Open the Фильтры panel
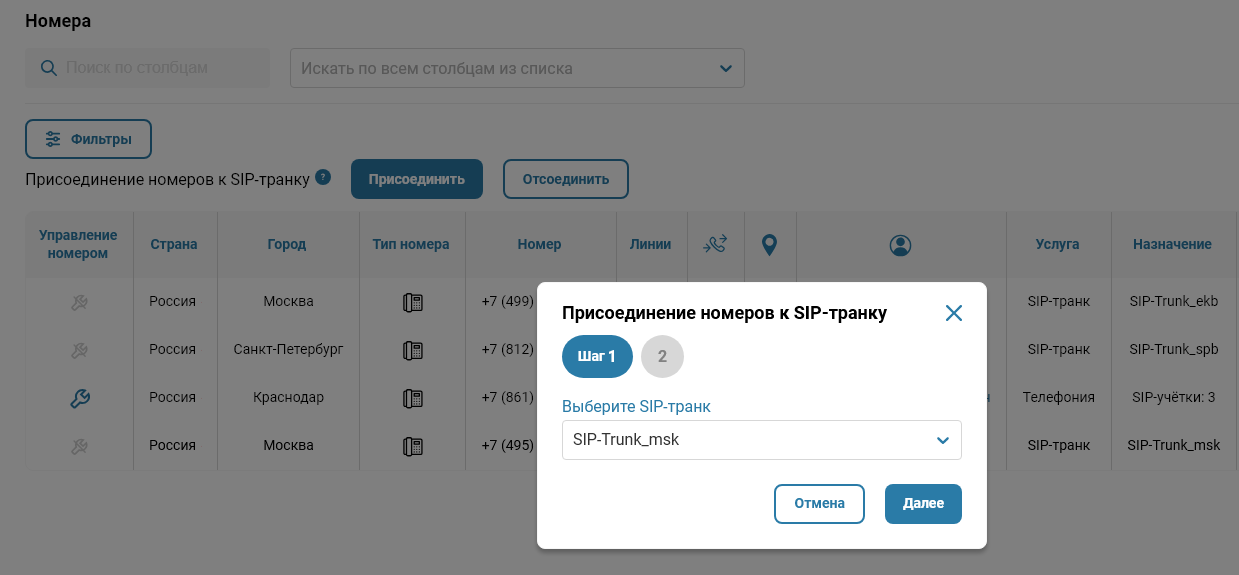 coord(88,139)
